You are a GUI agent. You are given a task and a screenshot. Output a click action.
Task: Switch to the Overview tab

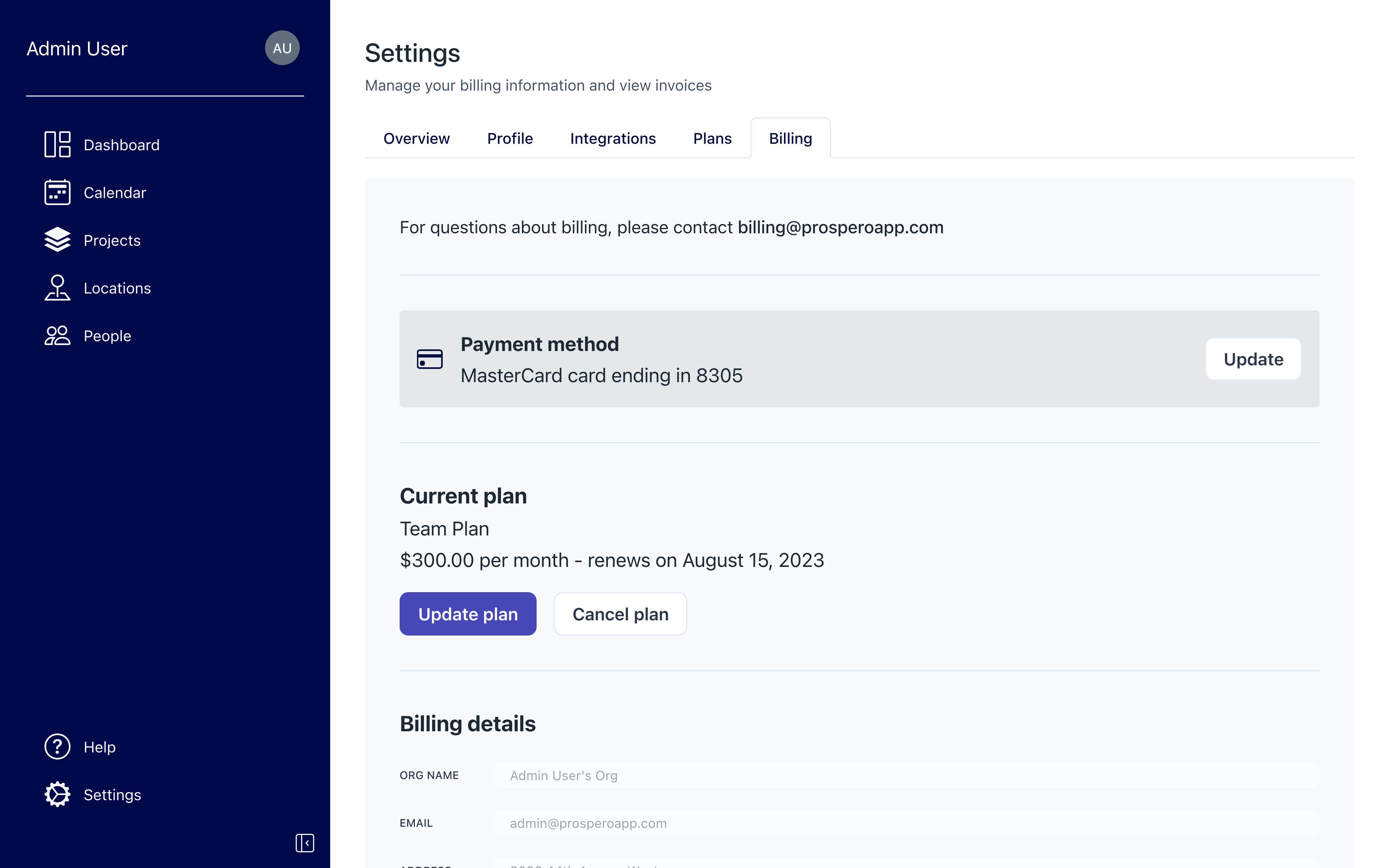click(x=416, y=138)
